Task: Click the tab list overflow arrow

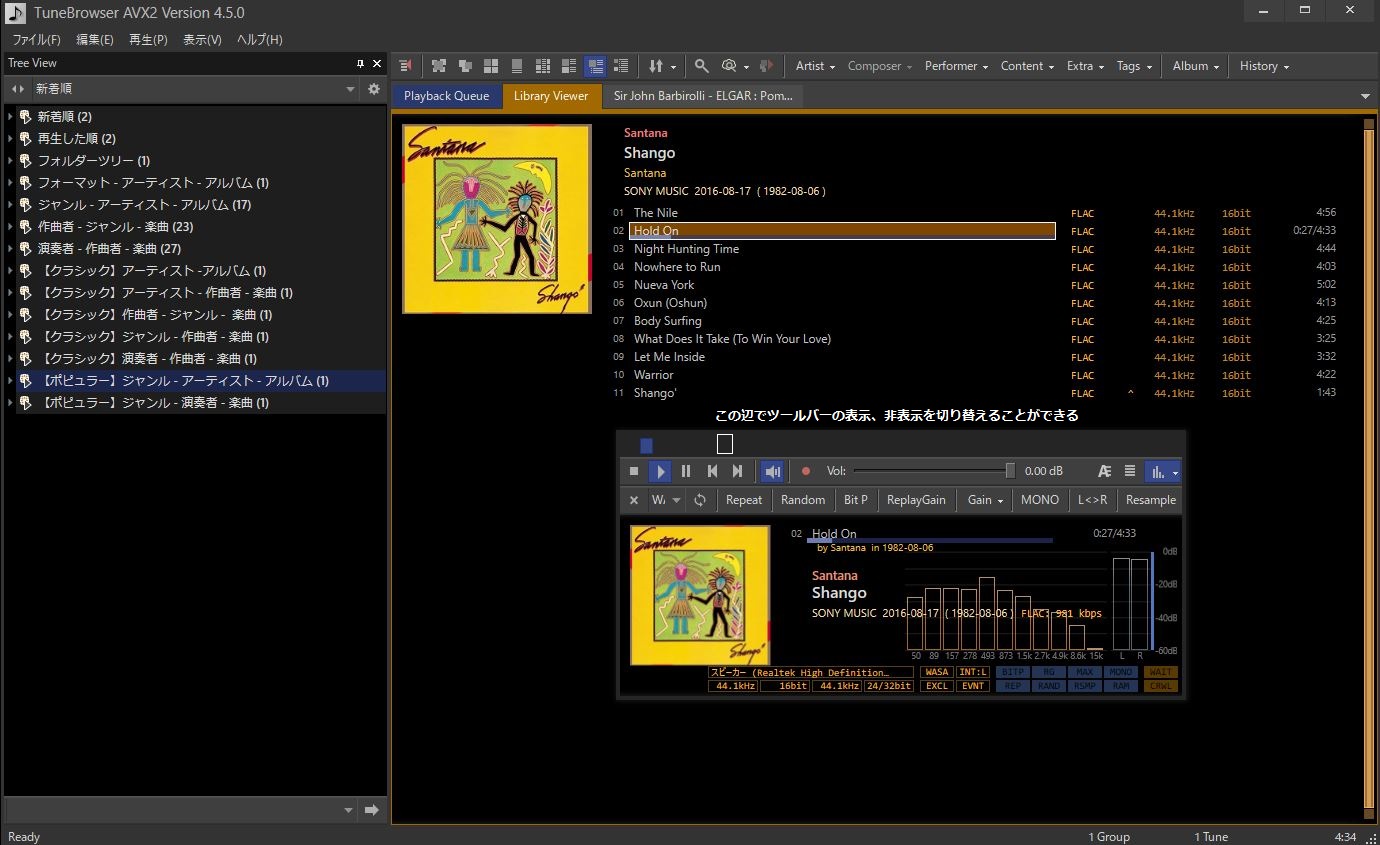Action: [x=1366, y=96]
